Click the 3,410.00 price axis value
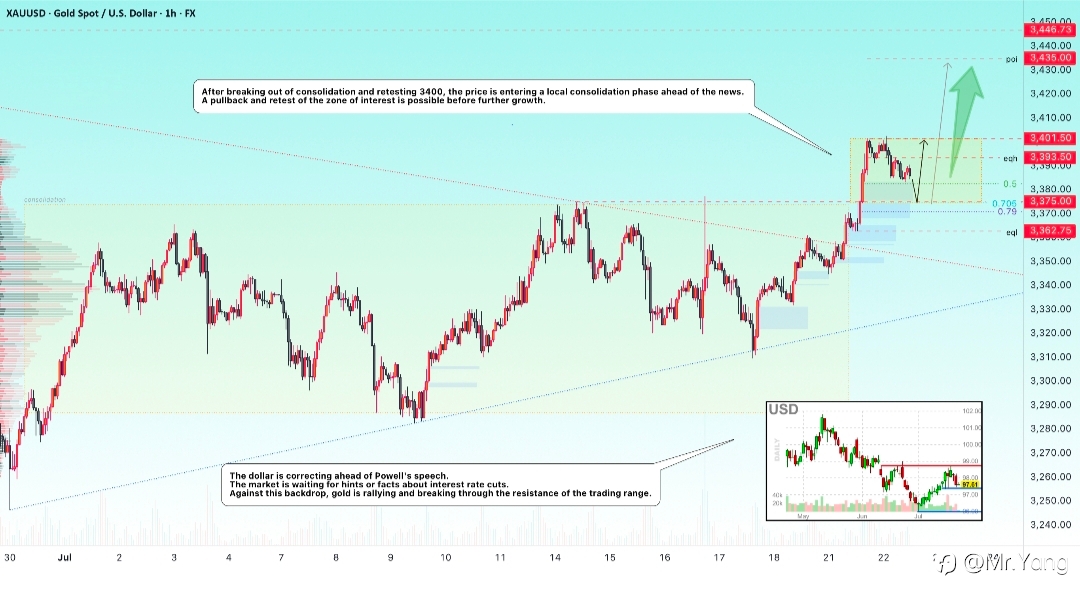Image resolution: width=1080 pixels, height=600 pixels. (x=1050, y=118)
